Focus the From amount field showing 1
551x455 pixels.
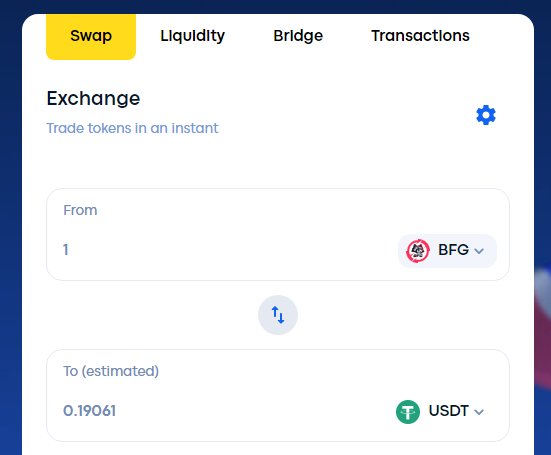[x=225, y=250]
